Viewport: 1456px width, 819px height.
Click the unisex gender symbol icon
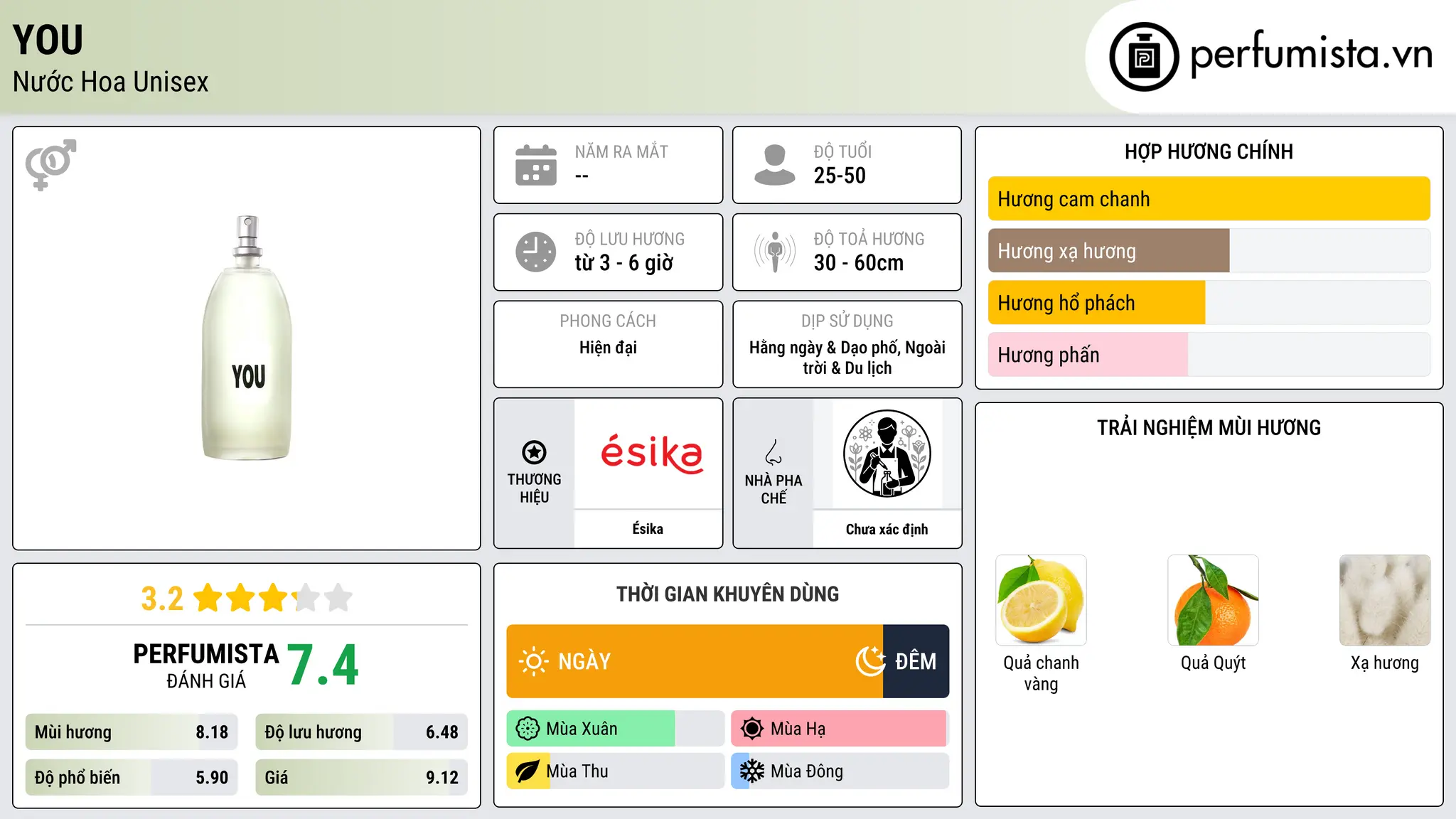[50, 165]
